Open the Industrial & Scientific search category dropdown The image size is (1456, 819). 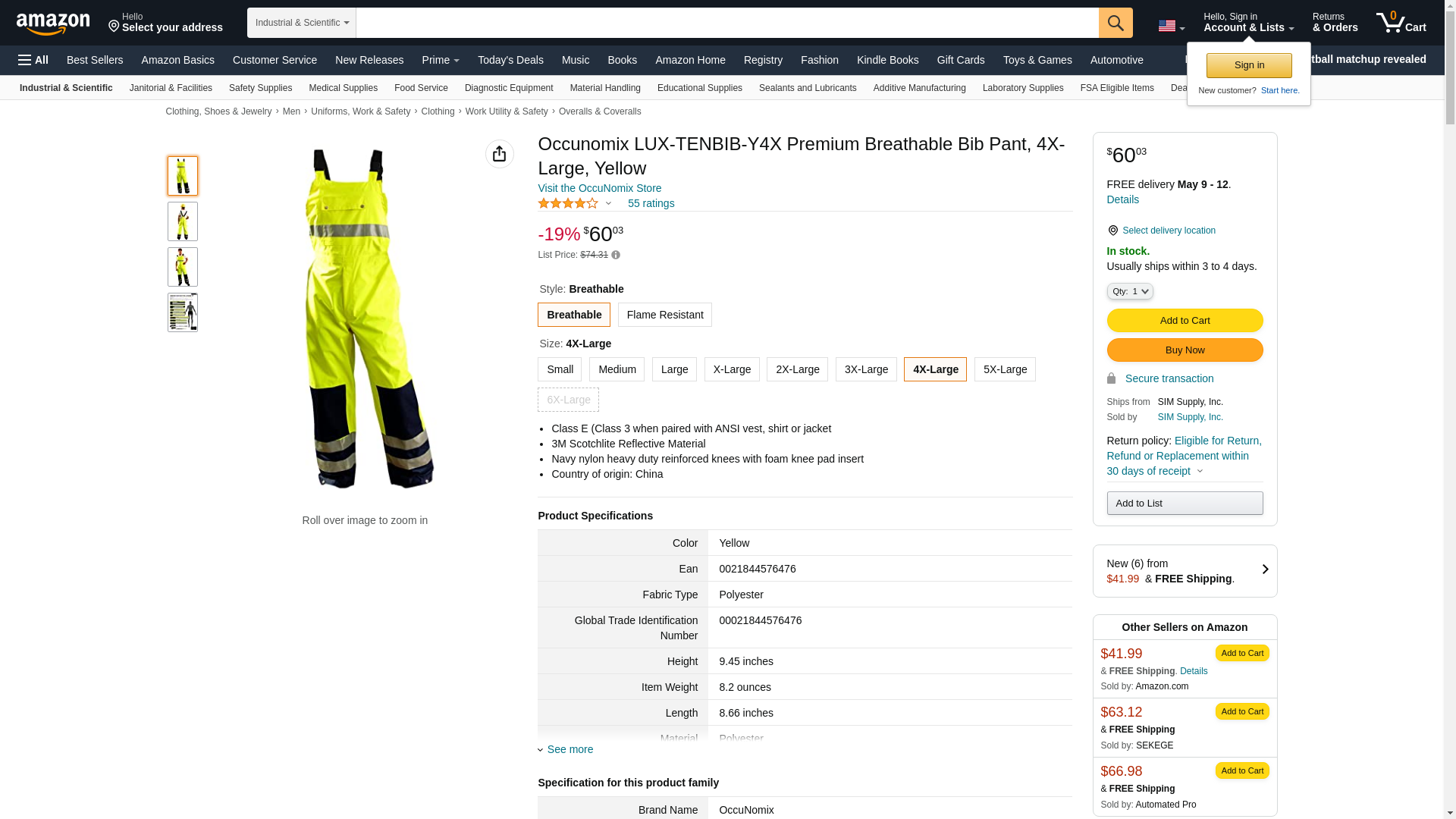302,23
